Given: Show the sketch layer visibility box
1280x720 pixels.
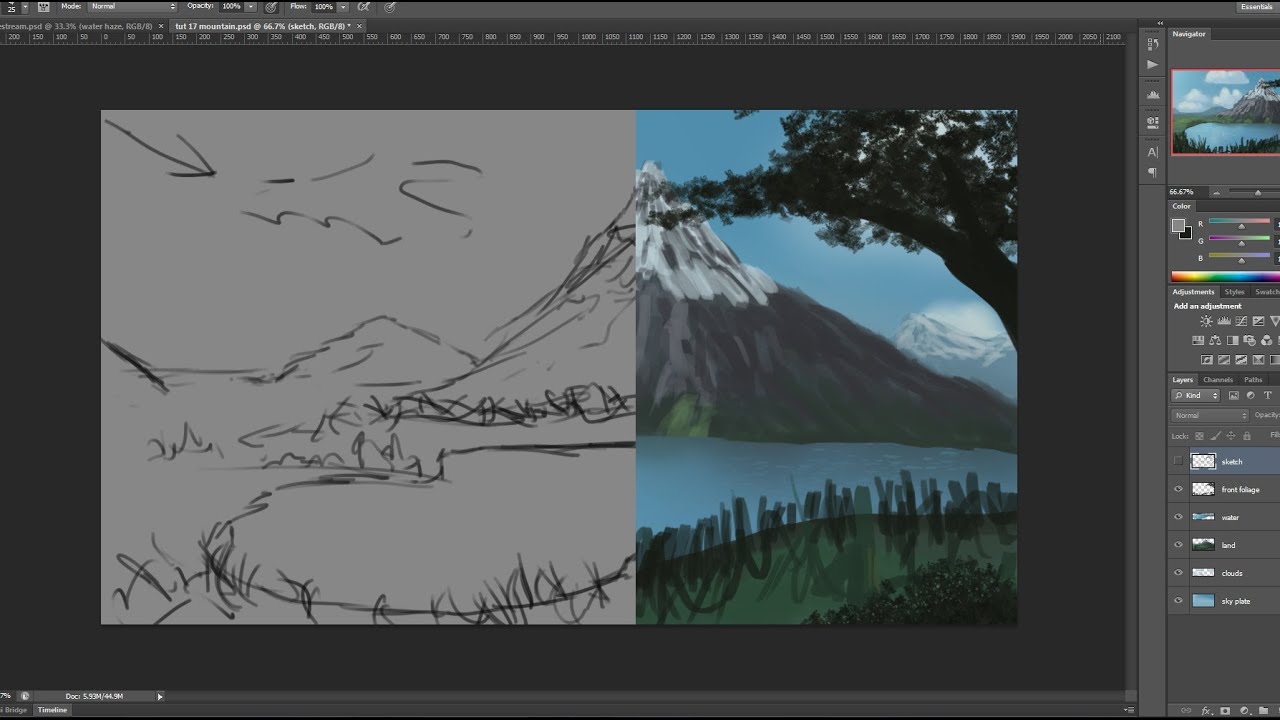Looking at the screenshot, I should click(1178, 461).
